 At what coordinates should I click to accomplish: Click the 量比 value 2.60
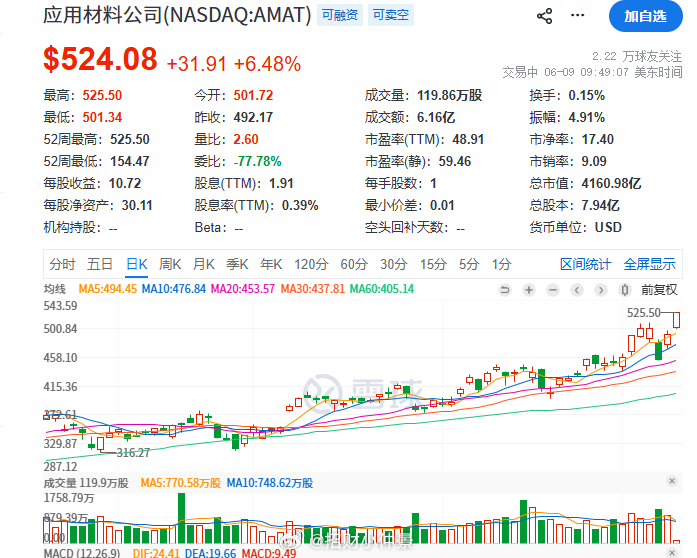[x=246, y=139]
